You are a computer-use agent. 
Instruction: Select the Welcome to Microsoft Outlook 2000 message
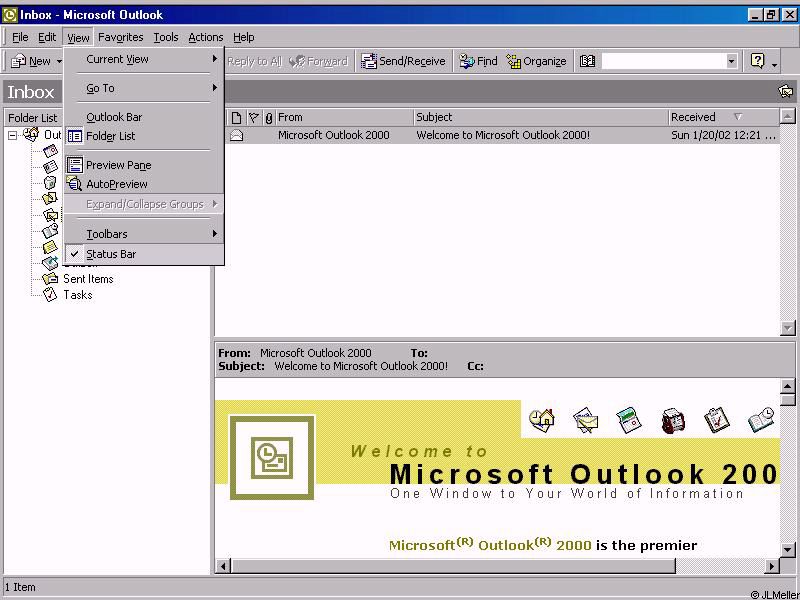pyautogui.click(x=503, y=135)
